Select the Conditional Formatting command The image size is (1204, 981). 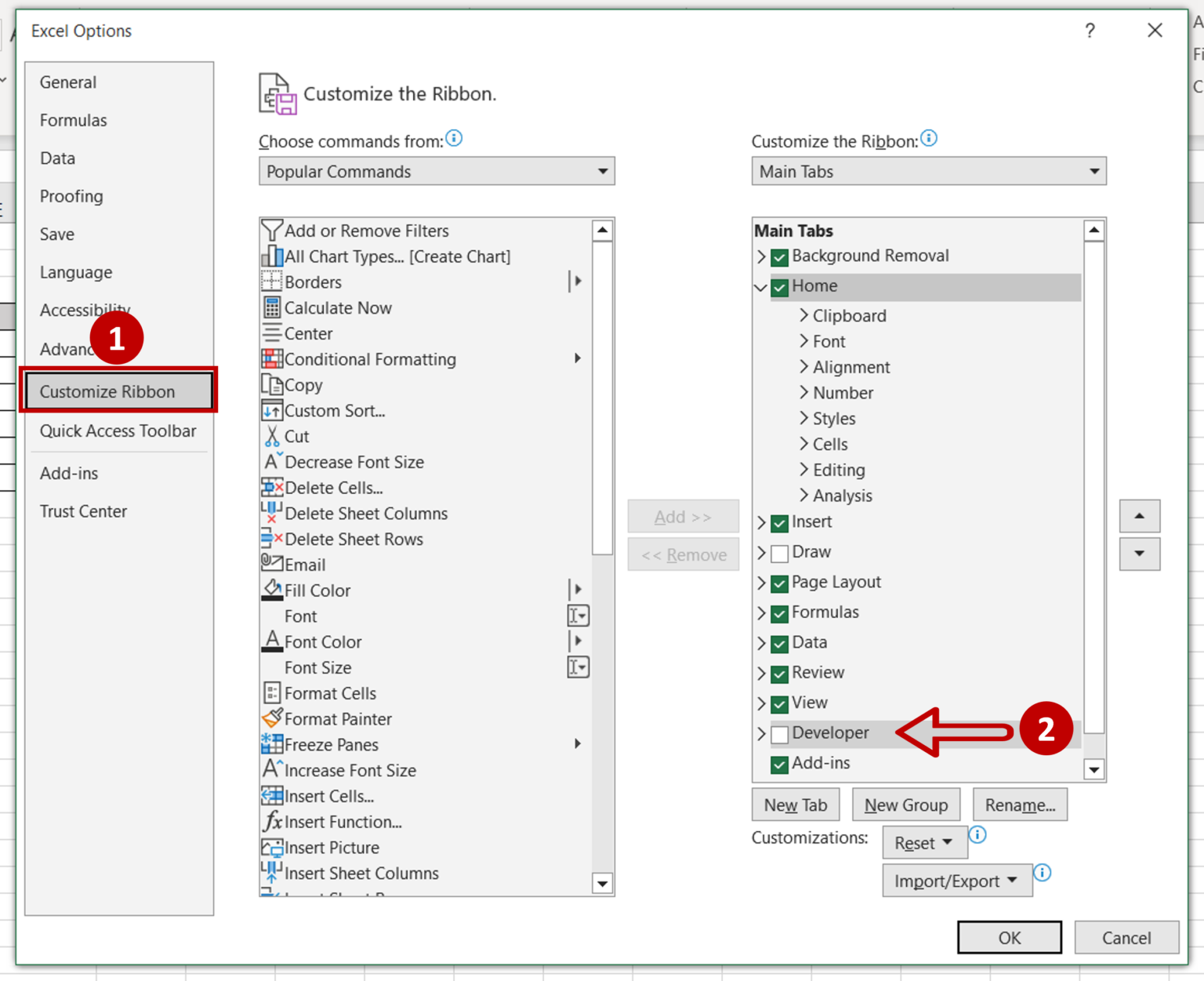coord(369,359)
